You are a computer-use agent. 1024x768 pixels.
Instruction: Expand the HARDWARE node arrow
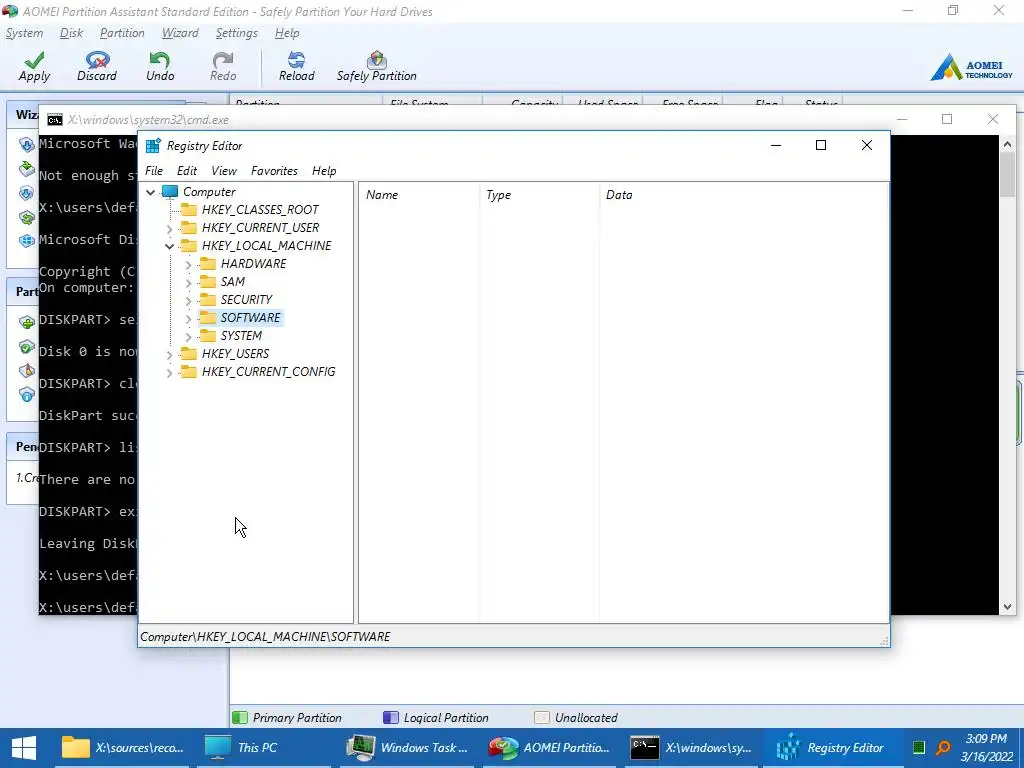(188, 264)
